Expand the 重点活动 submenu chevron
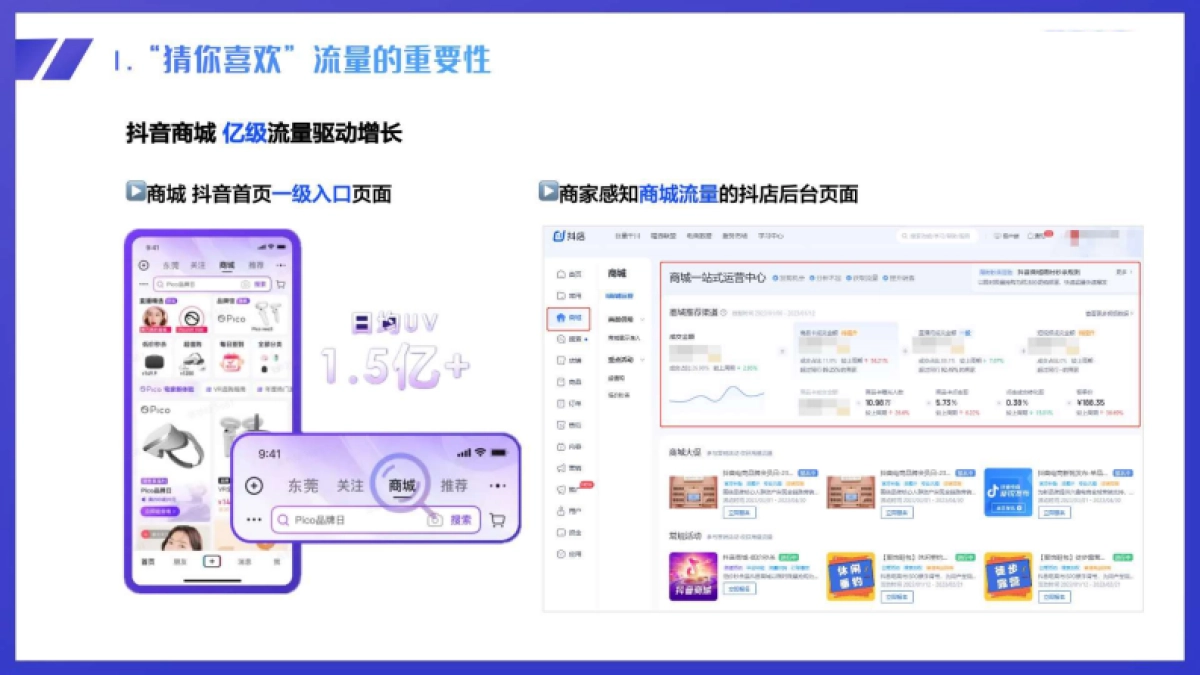The height and width of the screenshot is (675, 1200). [x=641, y=359]
